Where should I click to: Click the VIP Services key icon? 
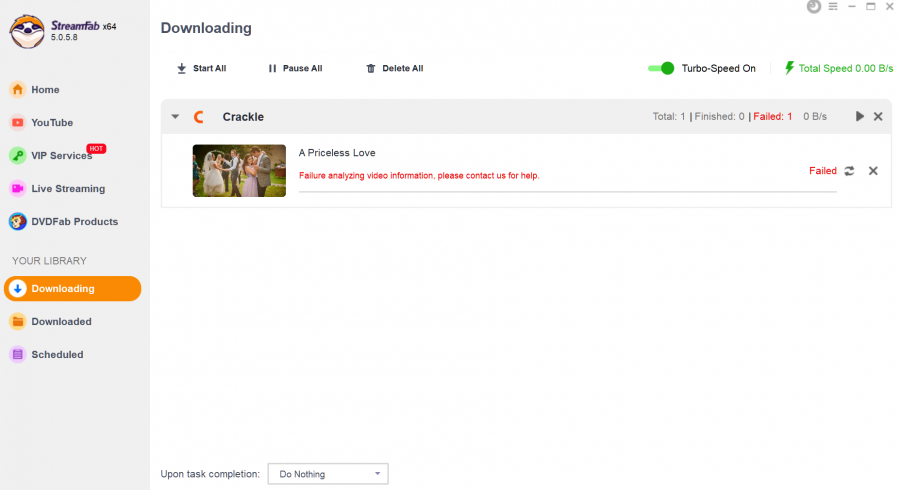tap(18, 155)
